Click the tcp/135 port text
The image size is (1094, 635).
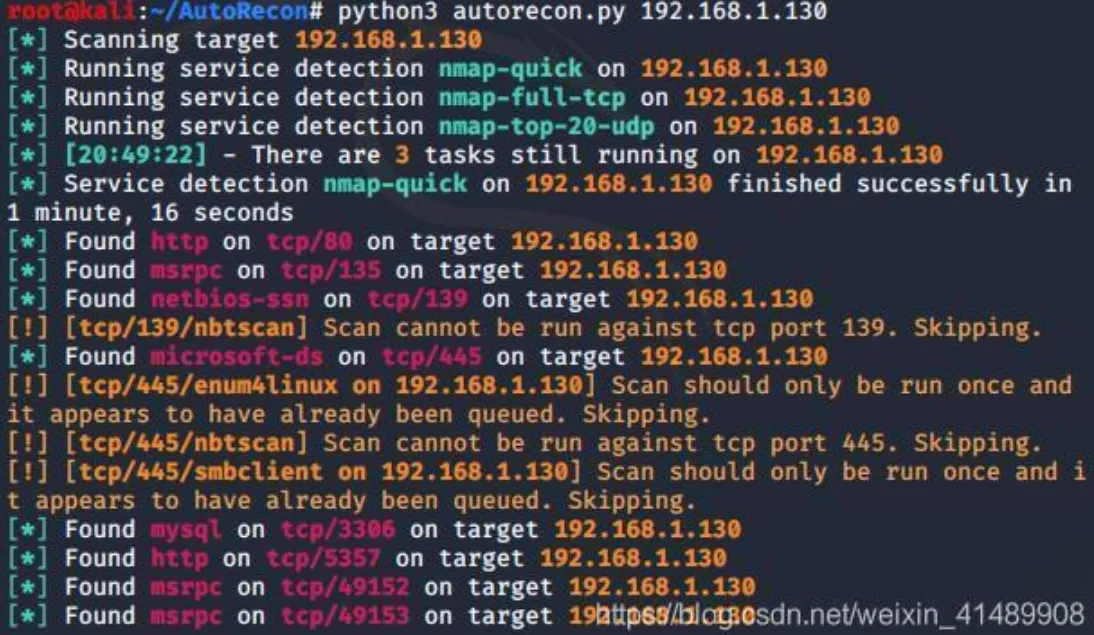click(331, 270)
